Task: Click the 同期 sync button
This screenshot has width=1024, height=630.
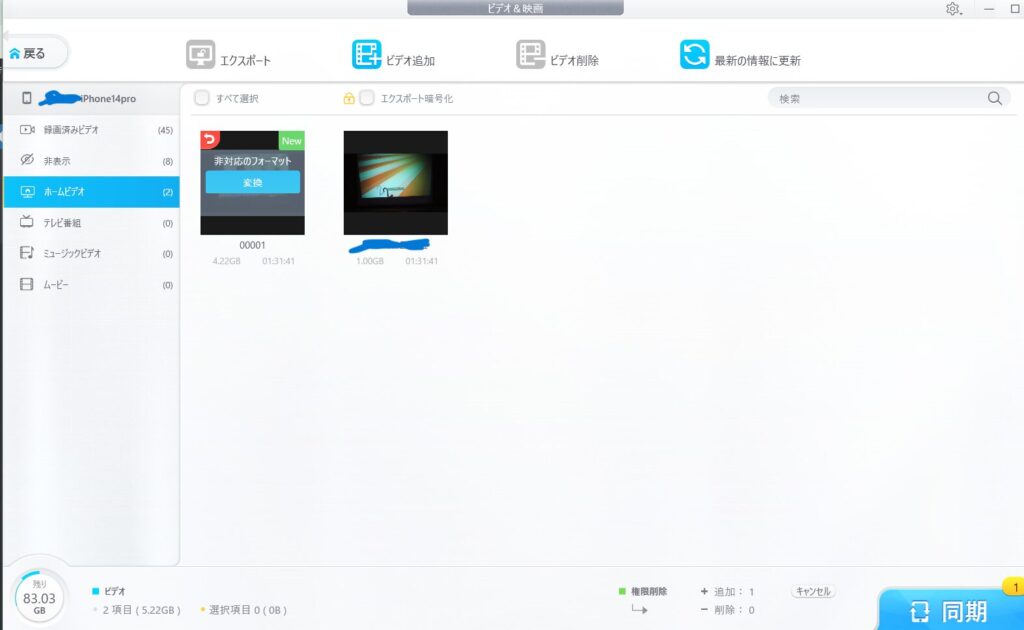Action: (950, 611)
